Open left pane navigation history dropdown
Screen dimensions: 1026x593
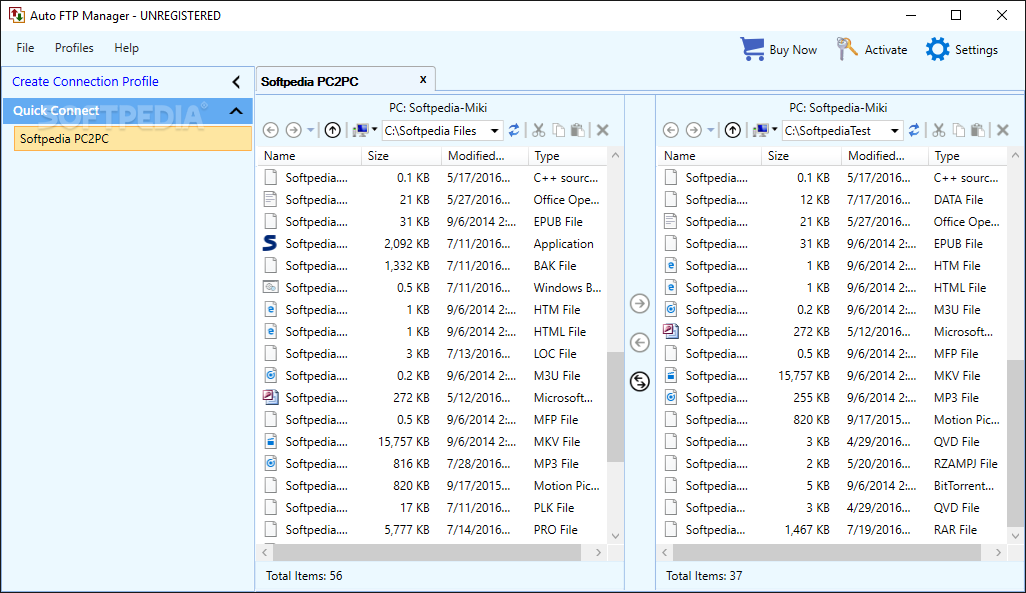point(311,130)
